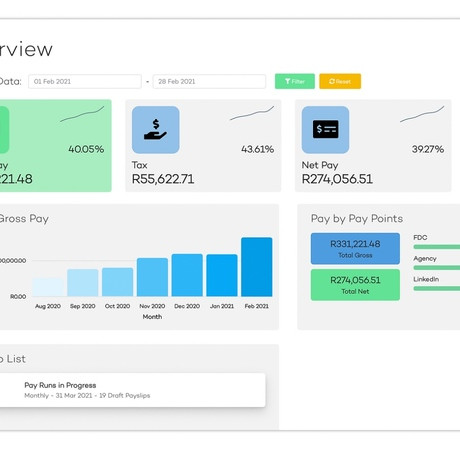Click the green Filter button
Screen dimensions: 460x460
coord(295,81)
